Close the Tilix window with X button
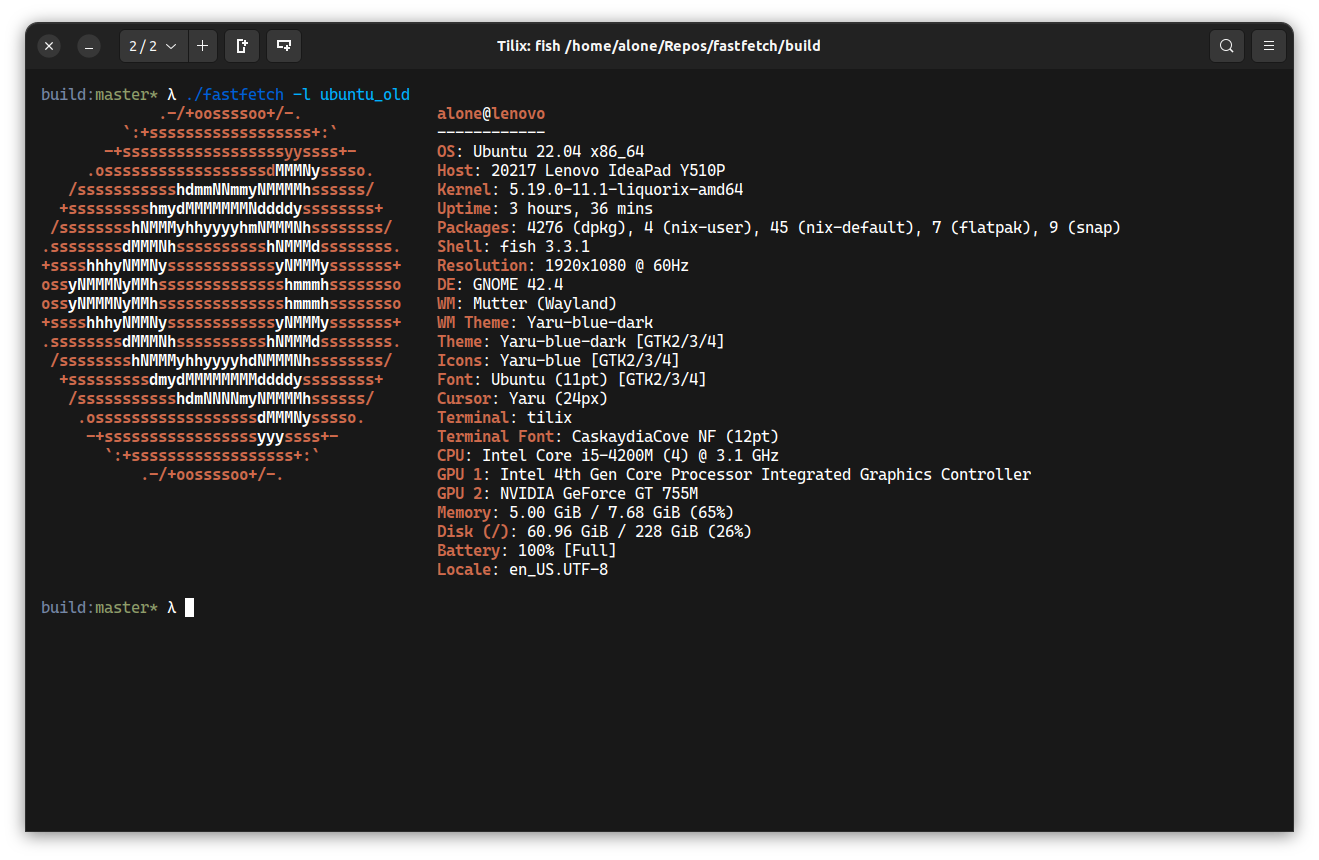Viewport: 1319px width, 860px height. coord(50,46)
